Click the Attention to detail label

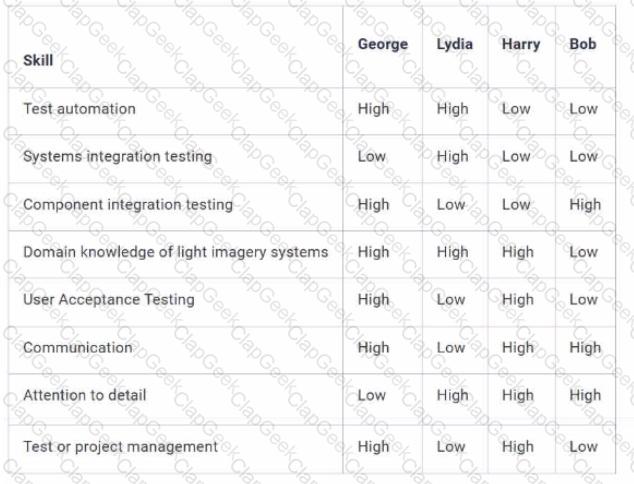click(x=84, y=395)
